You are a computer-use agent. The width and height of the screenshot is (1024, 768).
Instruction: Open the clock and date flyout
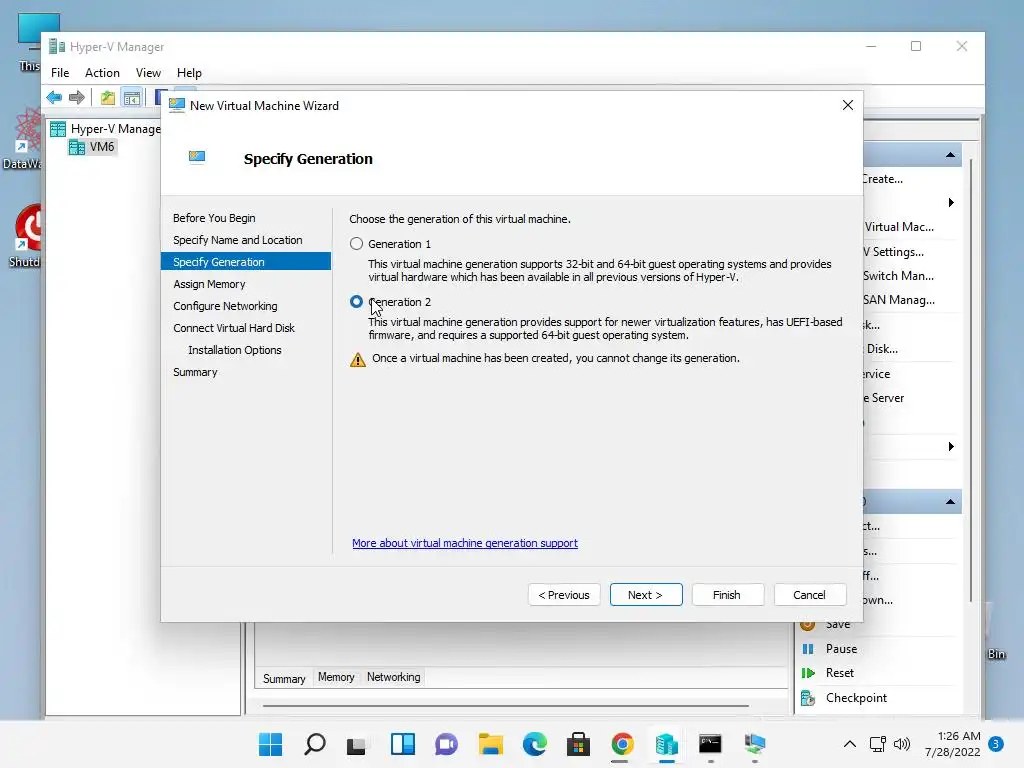952,744
